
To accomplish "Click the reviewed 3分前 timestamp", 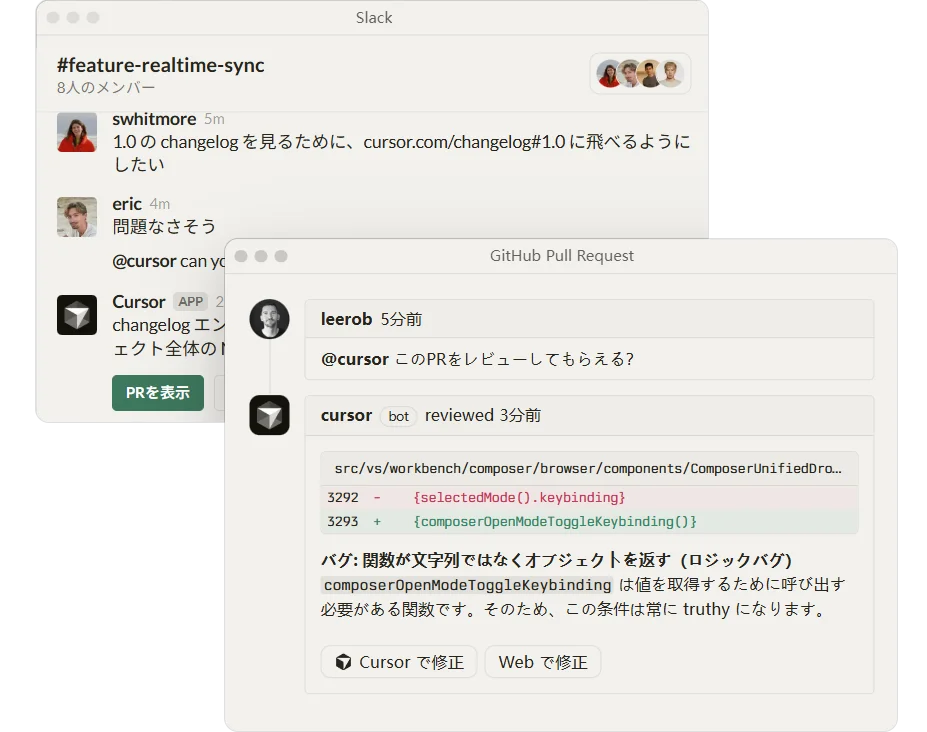I will click(483, 415).
